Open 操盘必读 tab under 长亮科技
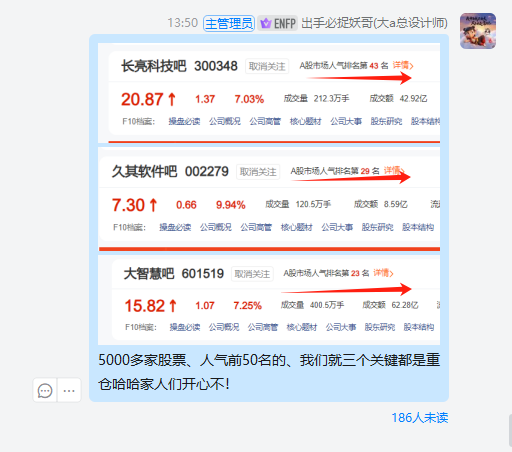512x452 pixels. click(184, 121)
